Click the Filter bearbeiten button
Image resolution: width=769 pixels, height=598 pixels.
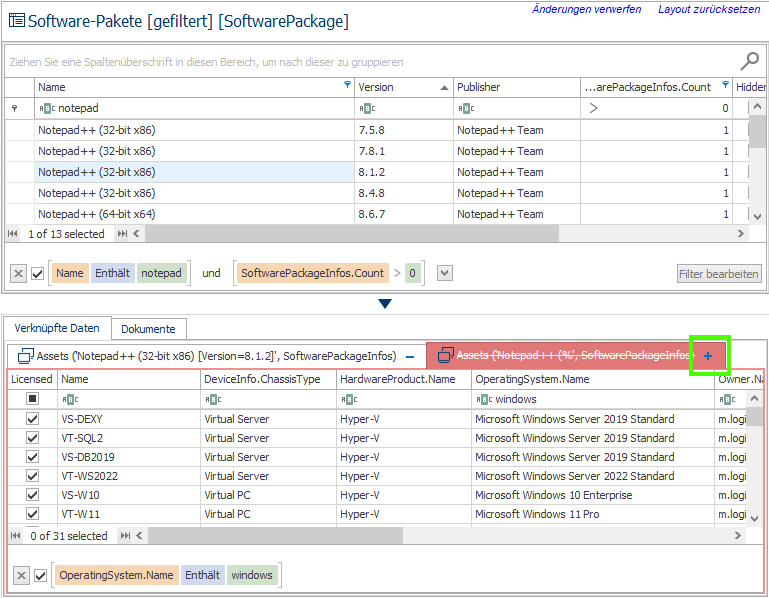718,273
